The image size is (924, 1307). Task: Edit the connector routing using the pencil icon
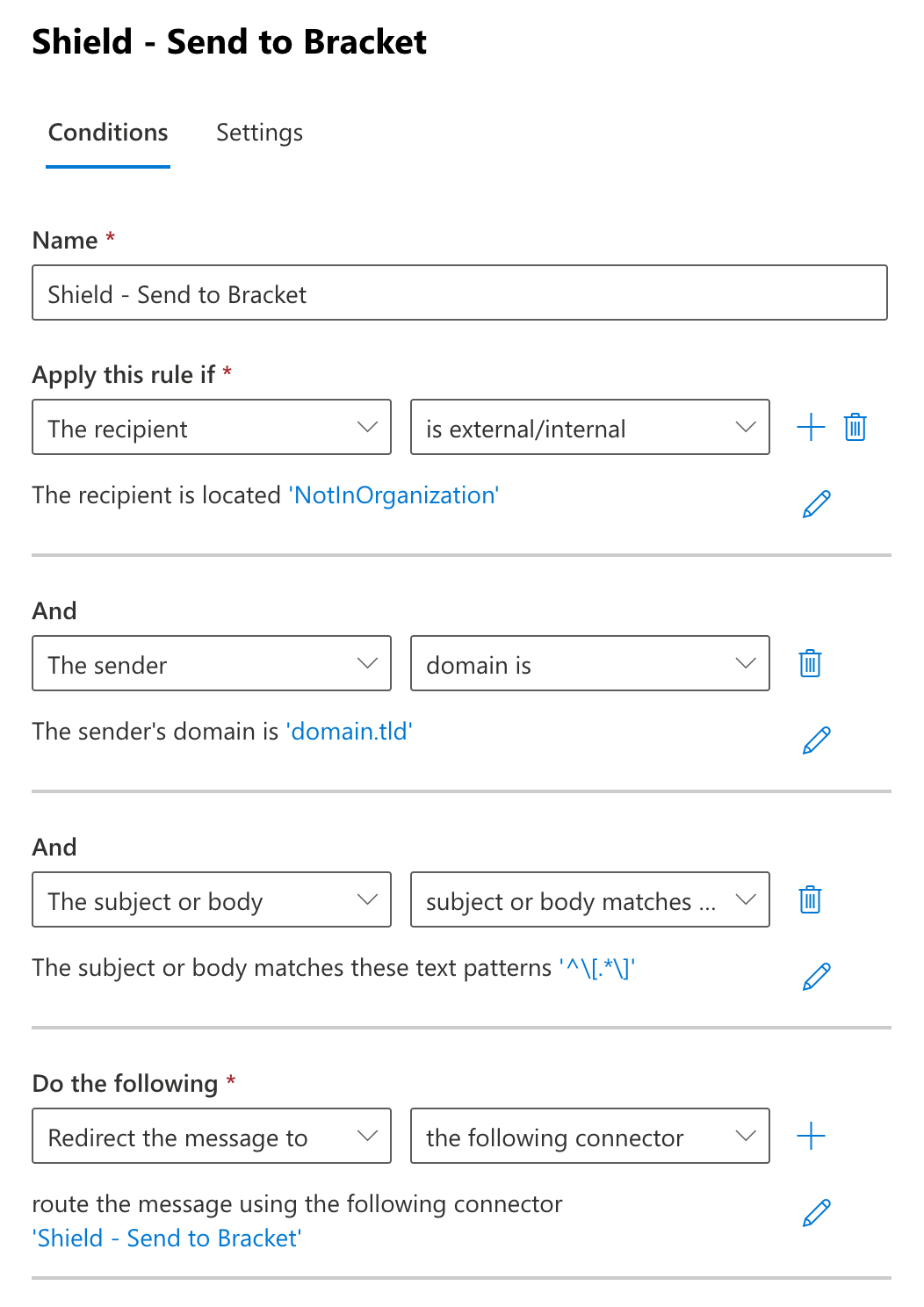pyautogui.click(x=816, y=1213)
